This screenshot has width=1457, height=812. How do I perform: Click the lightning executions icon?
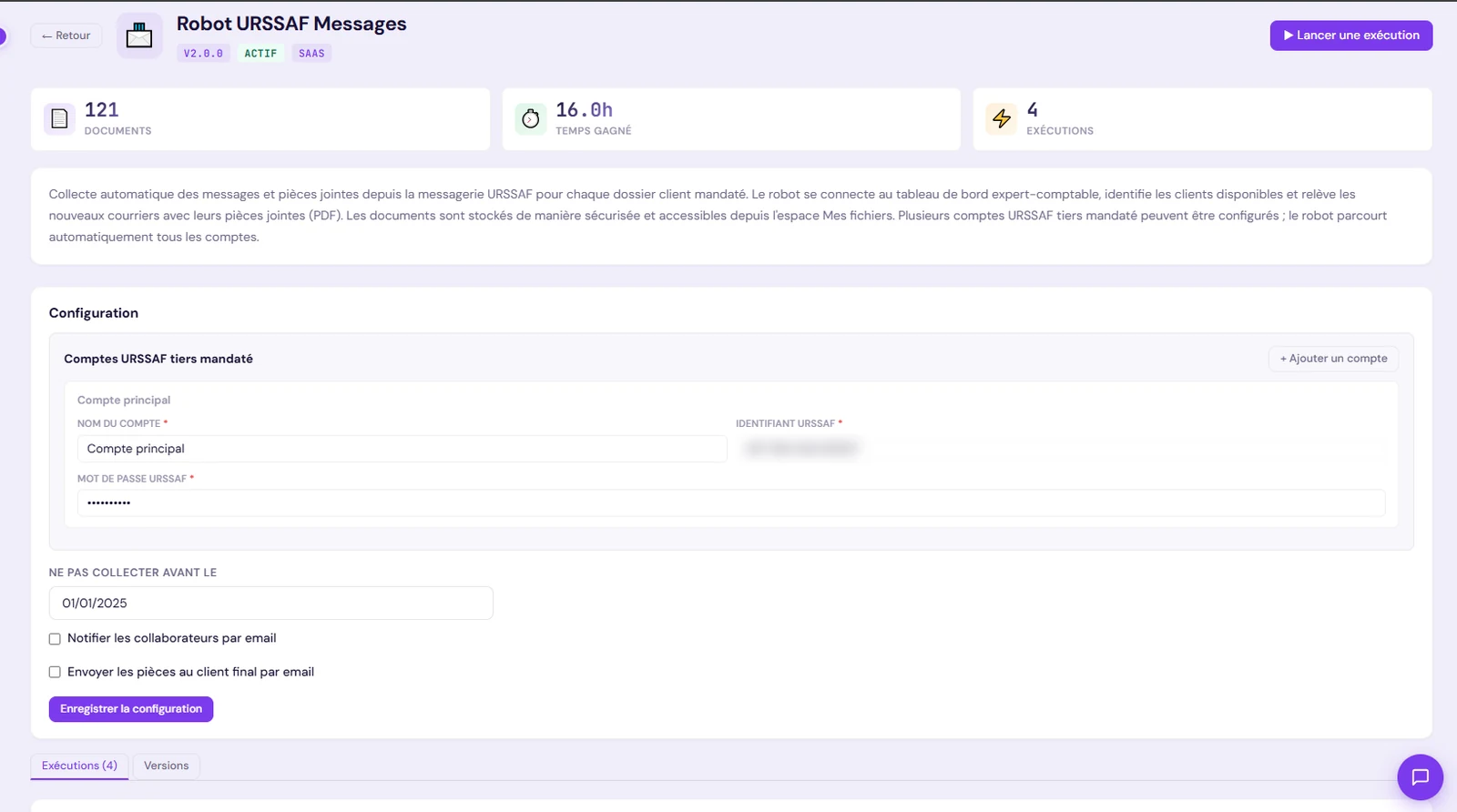click(x=1002, y=118)
